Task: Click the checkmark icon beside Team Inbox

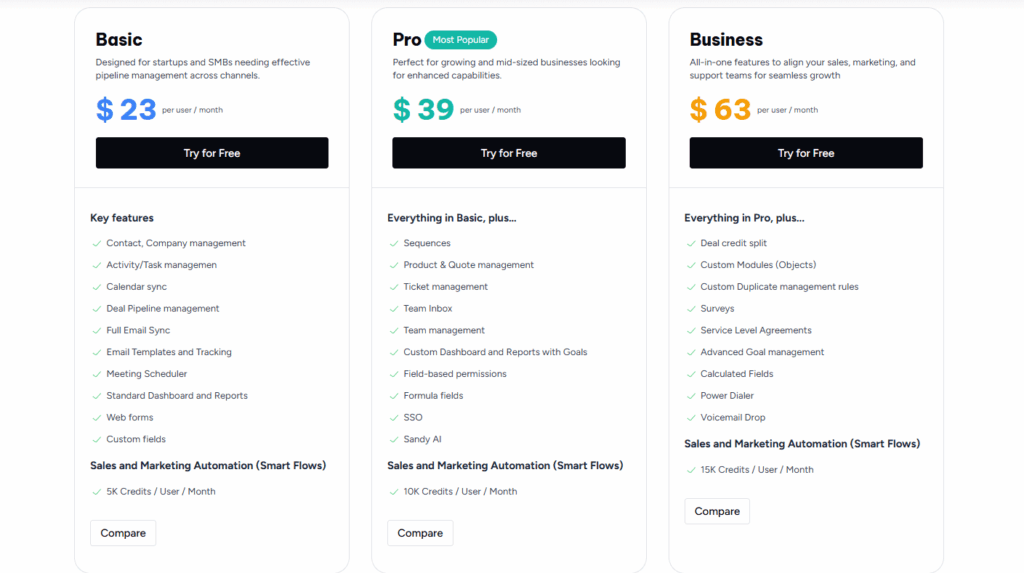Action: pos(393,309)
